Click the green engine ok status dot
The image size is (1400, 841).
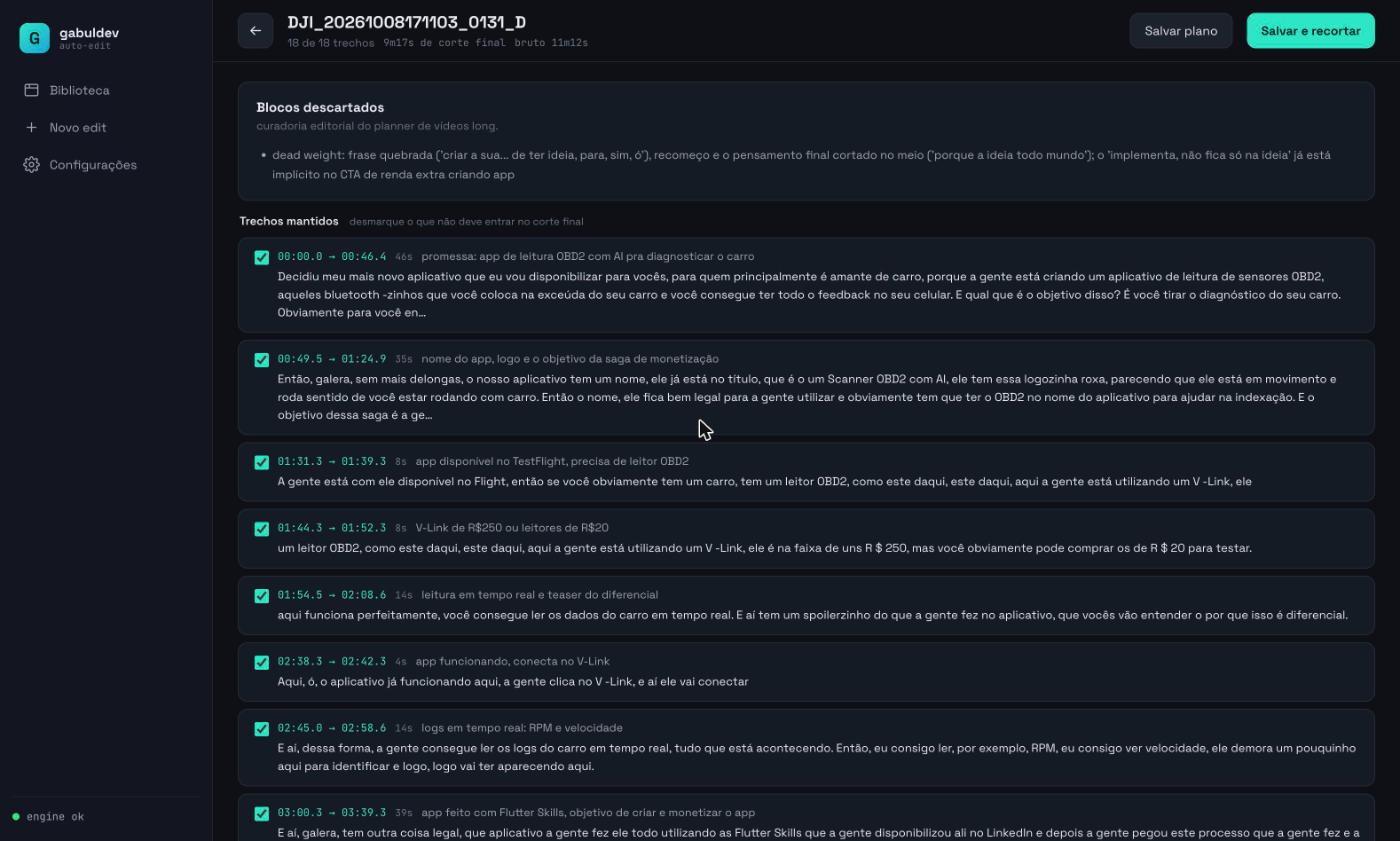(x=16, y=817)
